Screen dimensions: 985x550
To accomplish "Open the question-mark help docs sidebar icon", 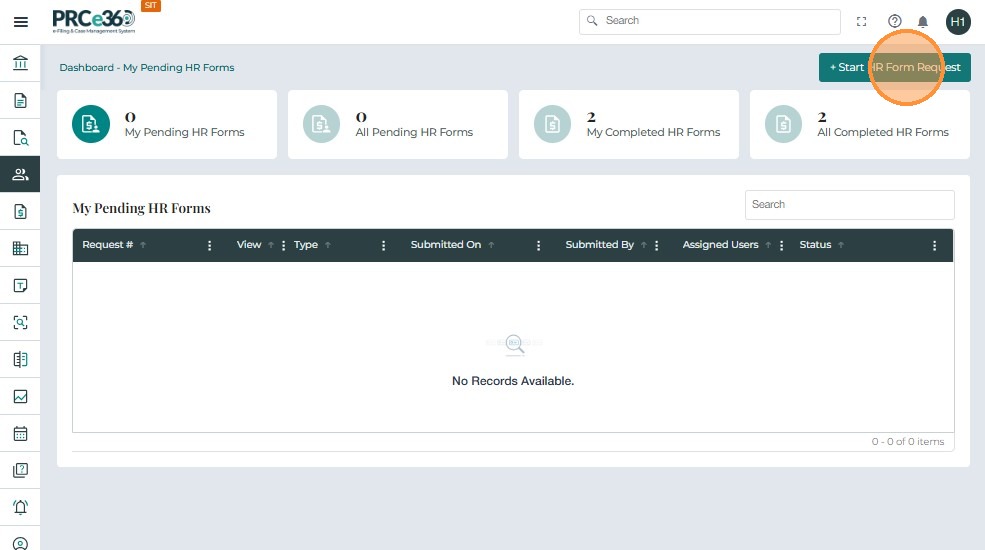I will coord(20,470).
